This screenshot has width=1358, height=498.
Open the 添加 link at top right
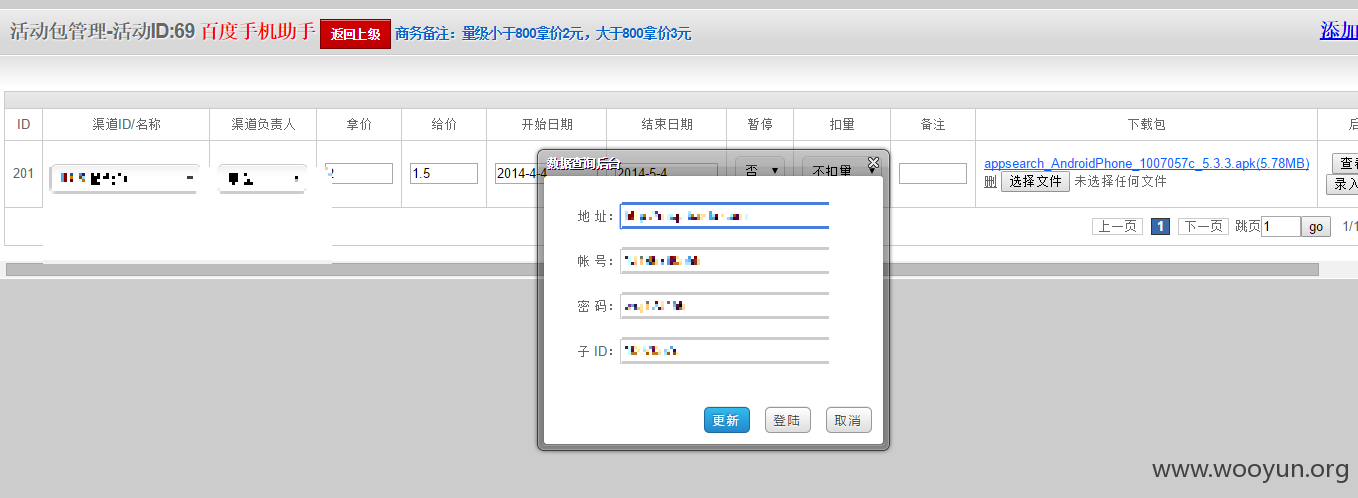1339,30
